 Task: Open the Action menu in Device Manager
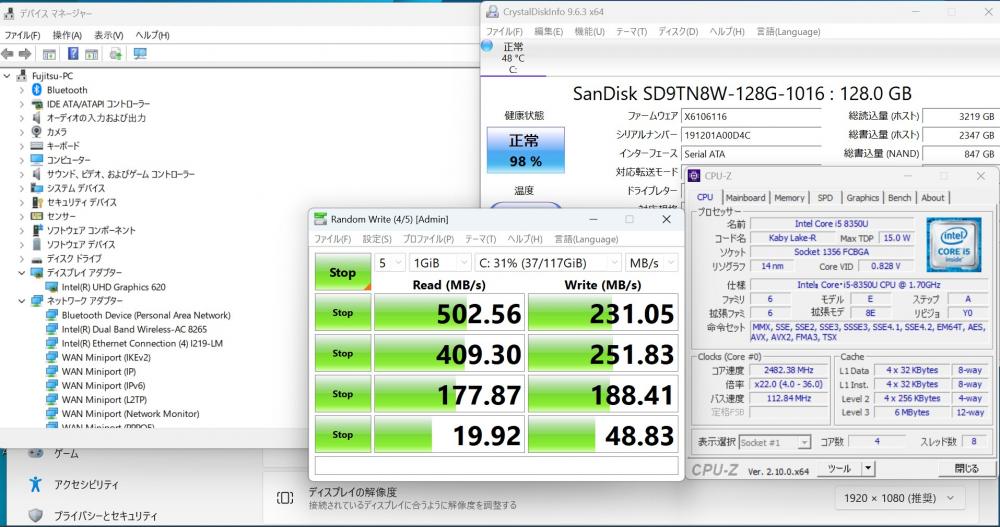pos(67,35)
